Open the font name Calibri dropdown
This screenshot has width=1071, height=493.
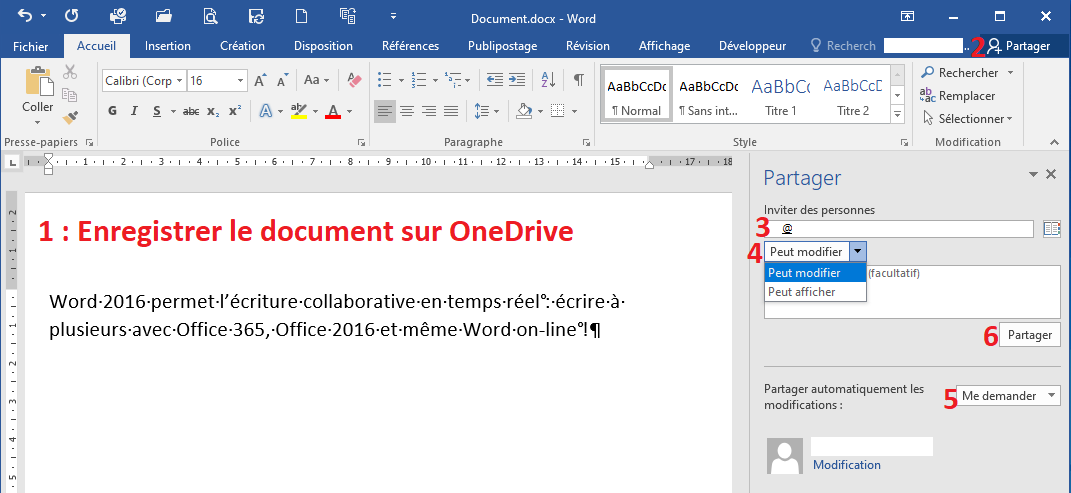tap(180, 81)
